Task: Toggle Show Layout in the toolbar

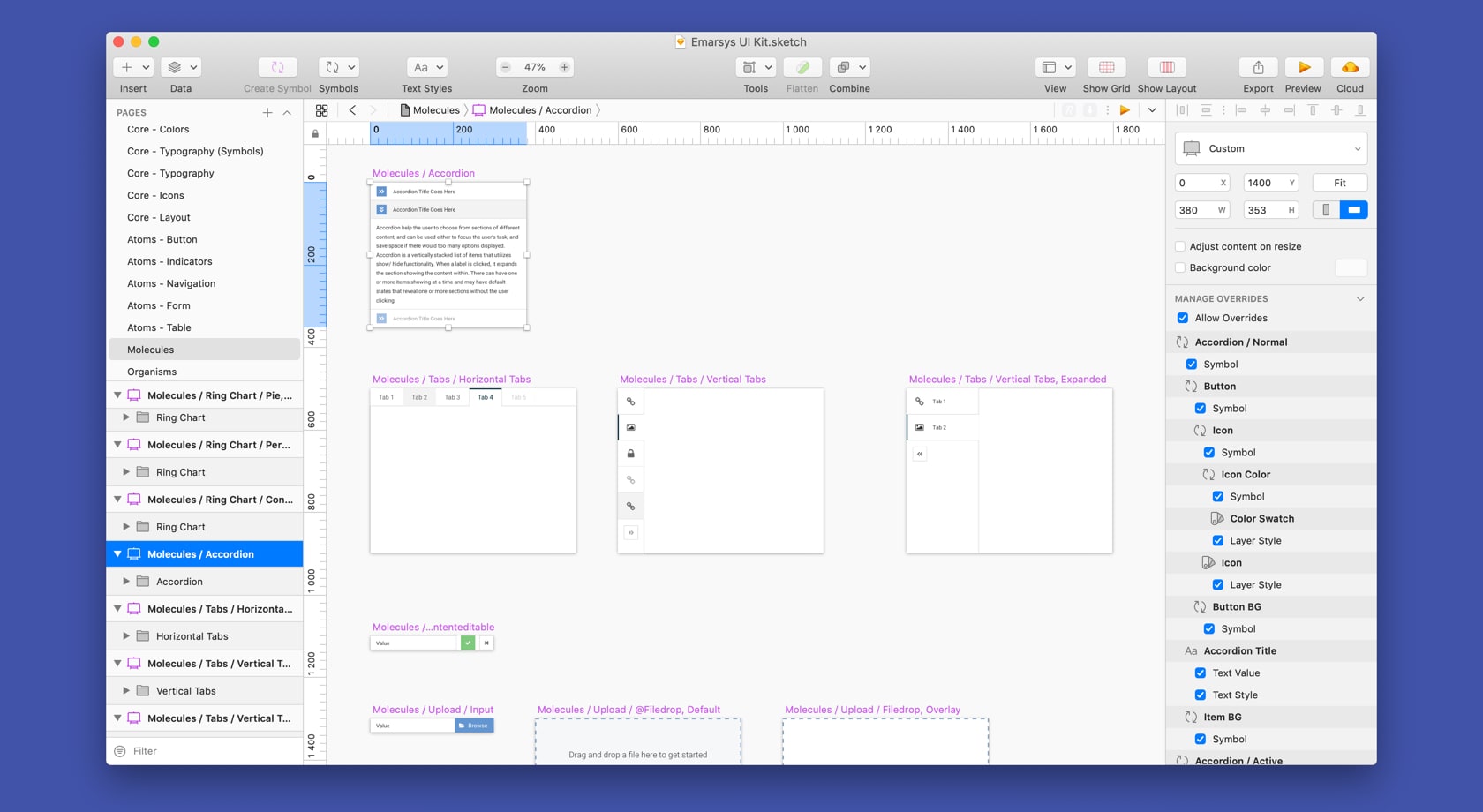Action: pos(1166,68)
